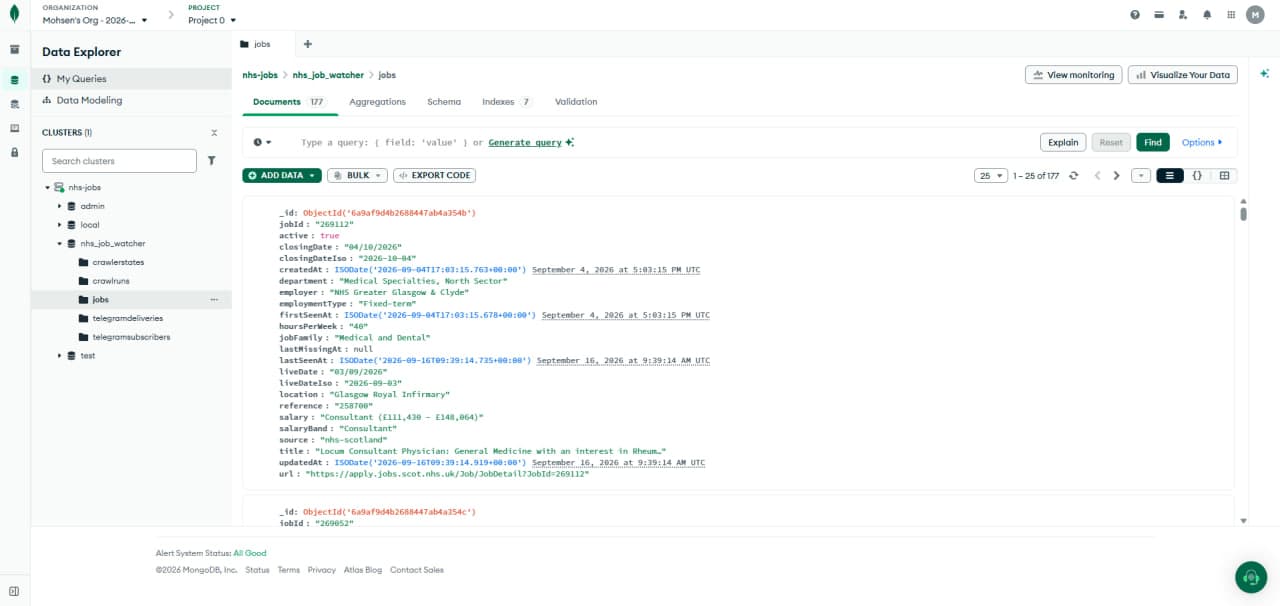Click nhs-jobs in the breadcrumb
The image size is (1280, 606).
260,75
